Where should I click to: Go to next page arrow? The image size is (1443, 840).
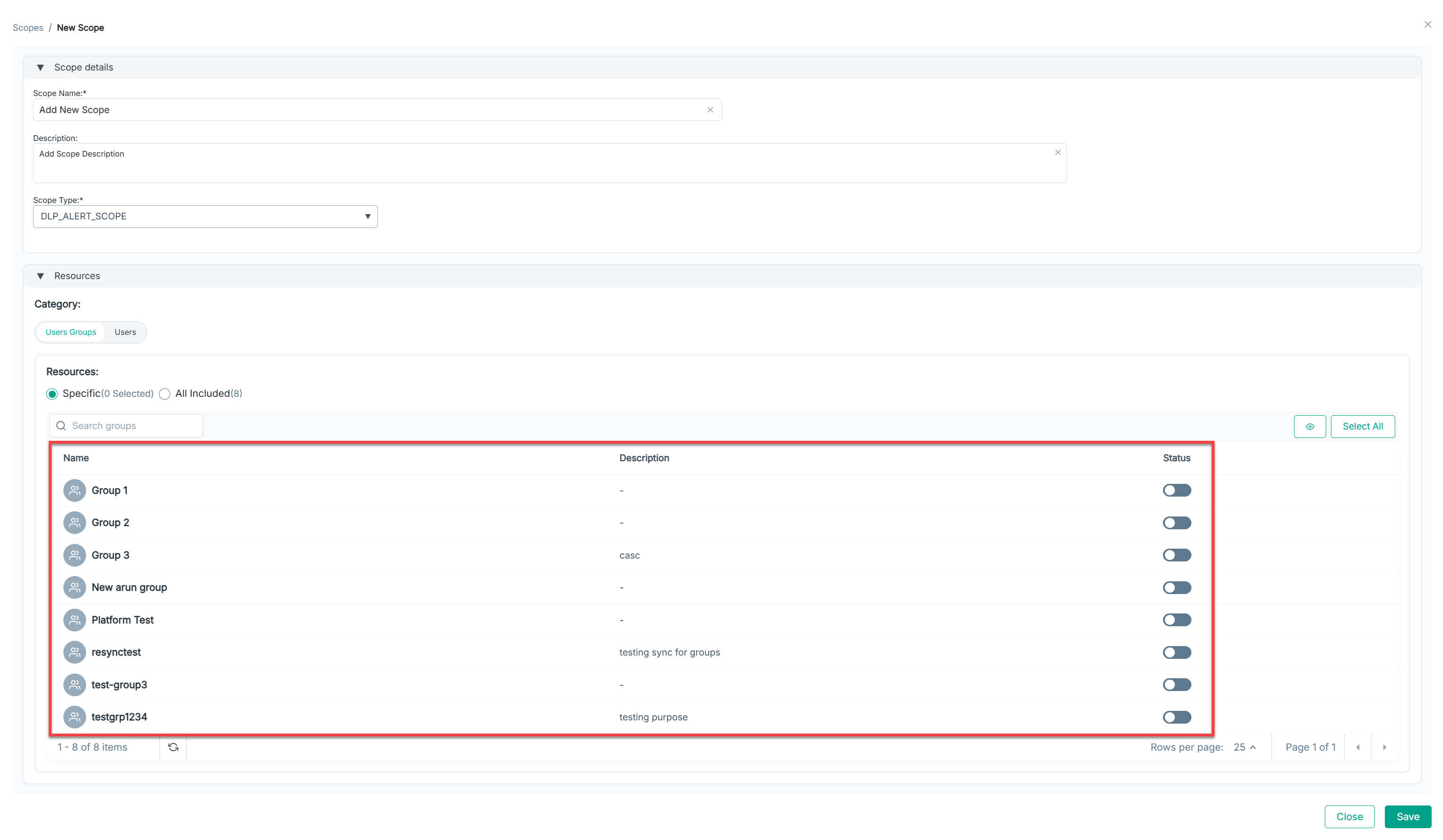point(1384,747)
